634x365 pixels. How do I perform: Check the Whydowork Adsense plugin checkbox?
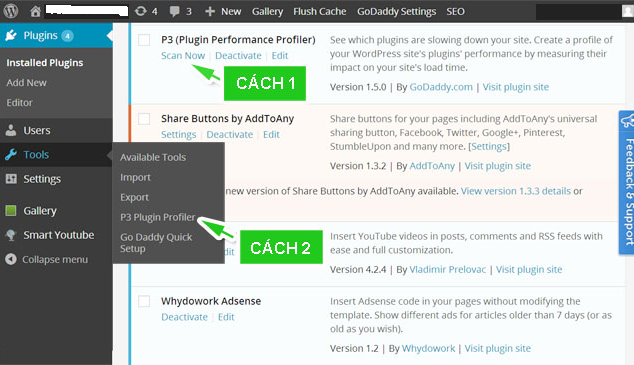144,301
